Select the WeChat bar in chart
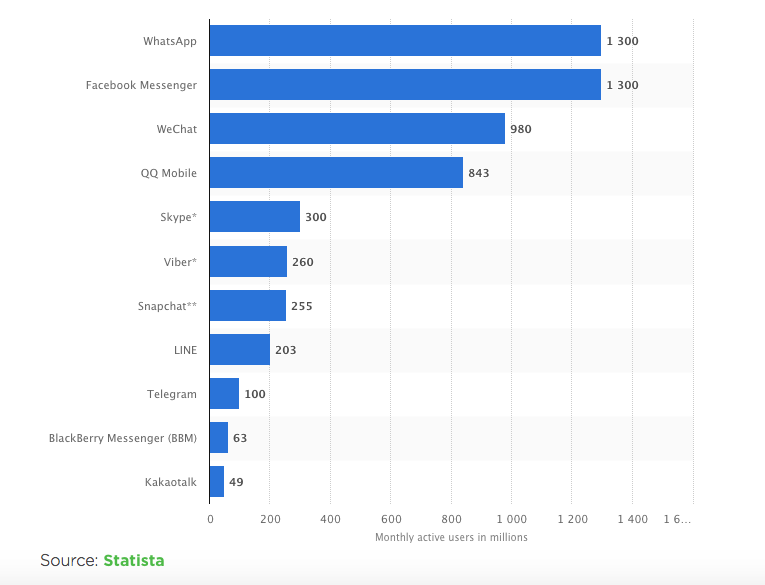The width and height of the screenshot is (765, 585). pos(357,128)
